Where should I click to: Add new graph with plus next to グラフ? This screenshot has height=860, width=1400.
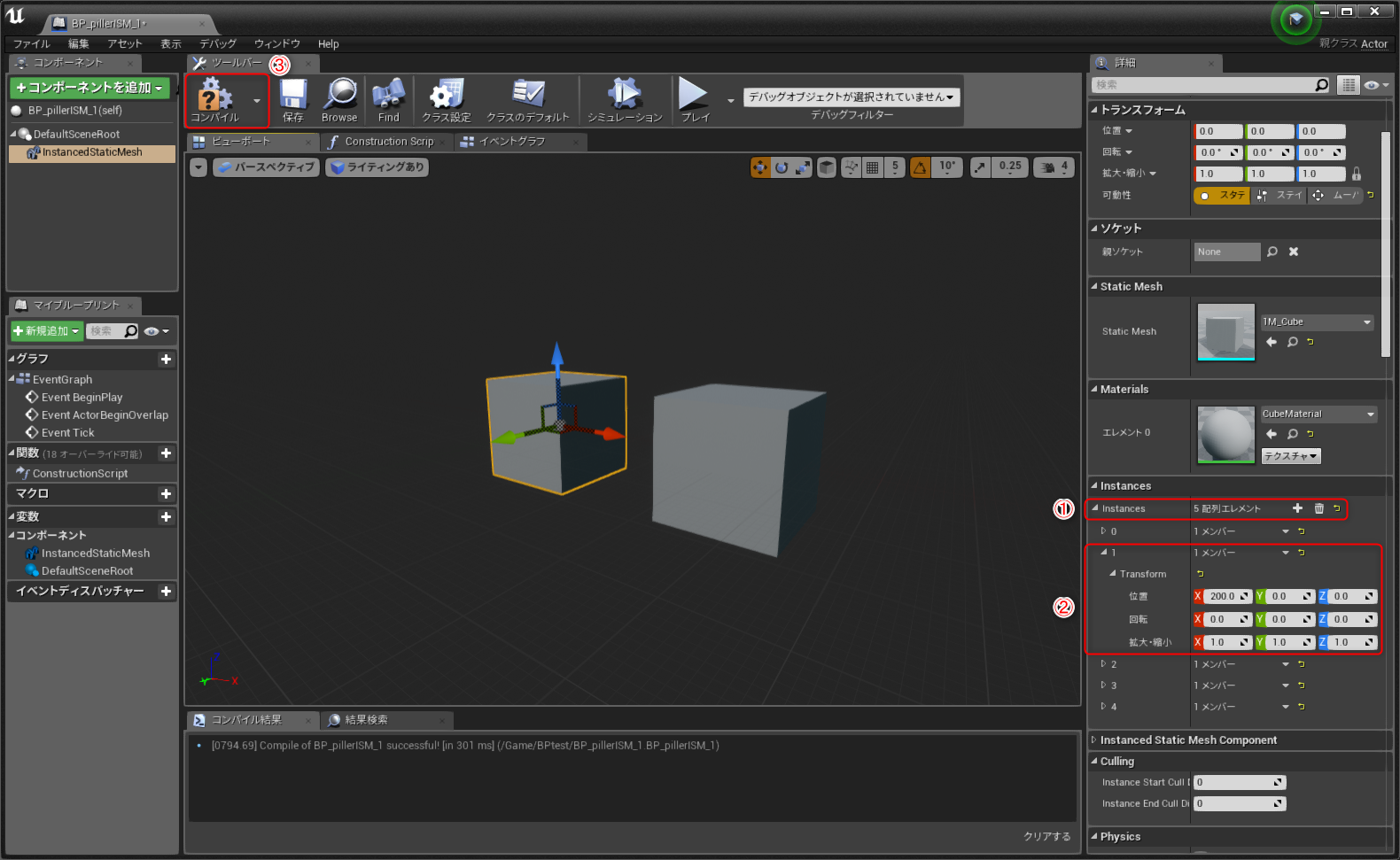coord(166,359)
